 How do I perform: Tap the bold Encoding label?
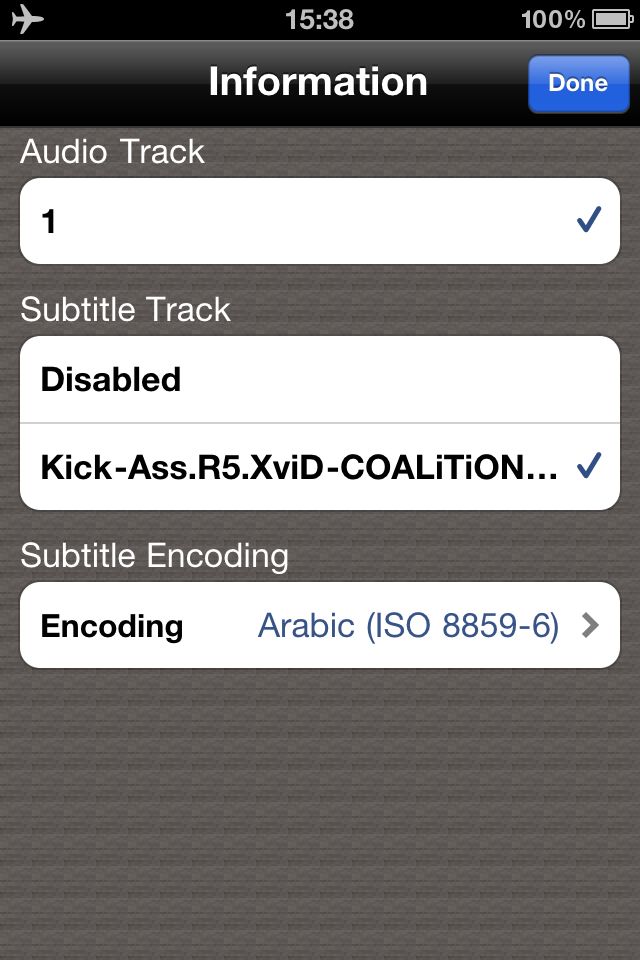tap(112, 626)
